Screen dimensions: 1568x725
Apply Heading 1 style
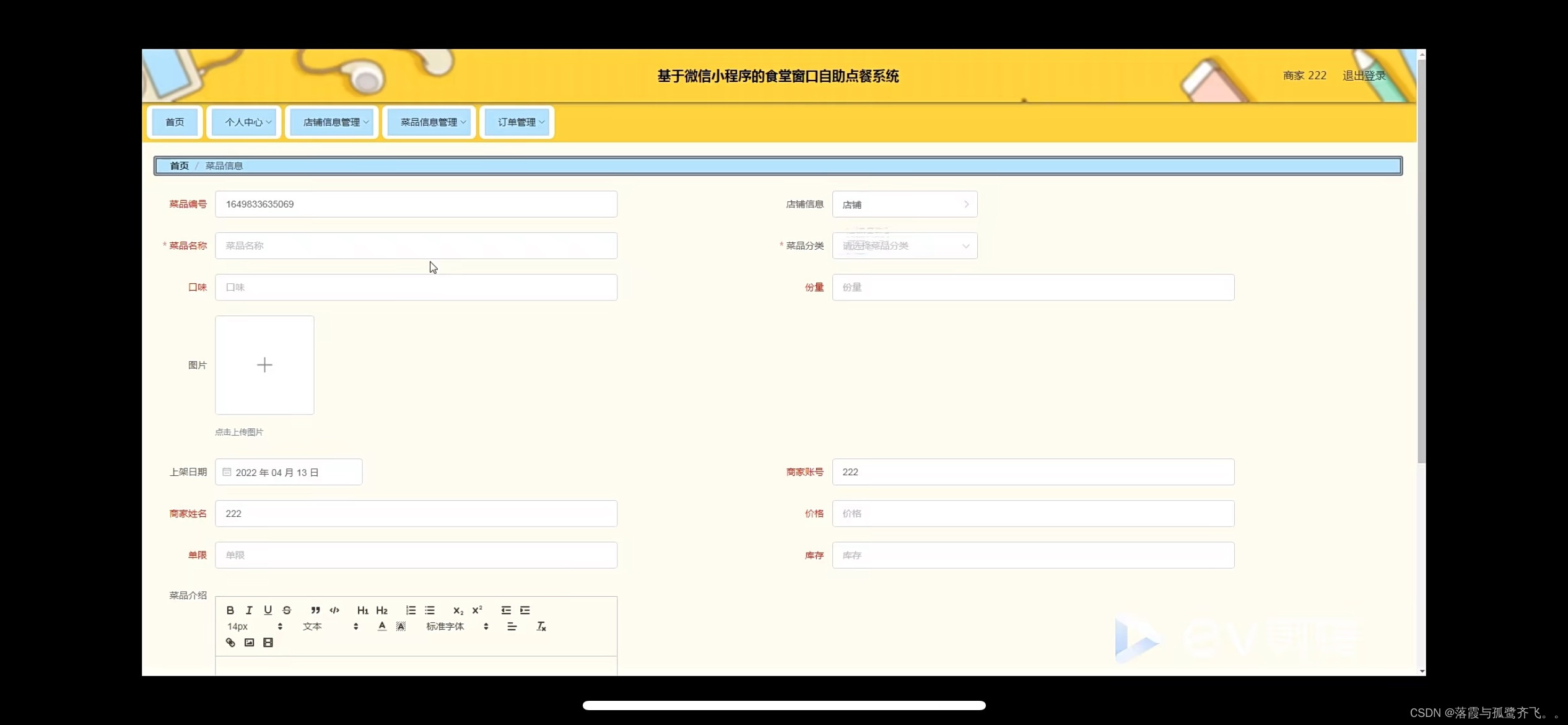point(363,610)
